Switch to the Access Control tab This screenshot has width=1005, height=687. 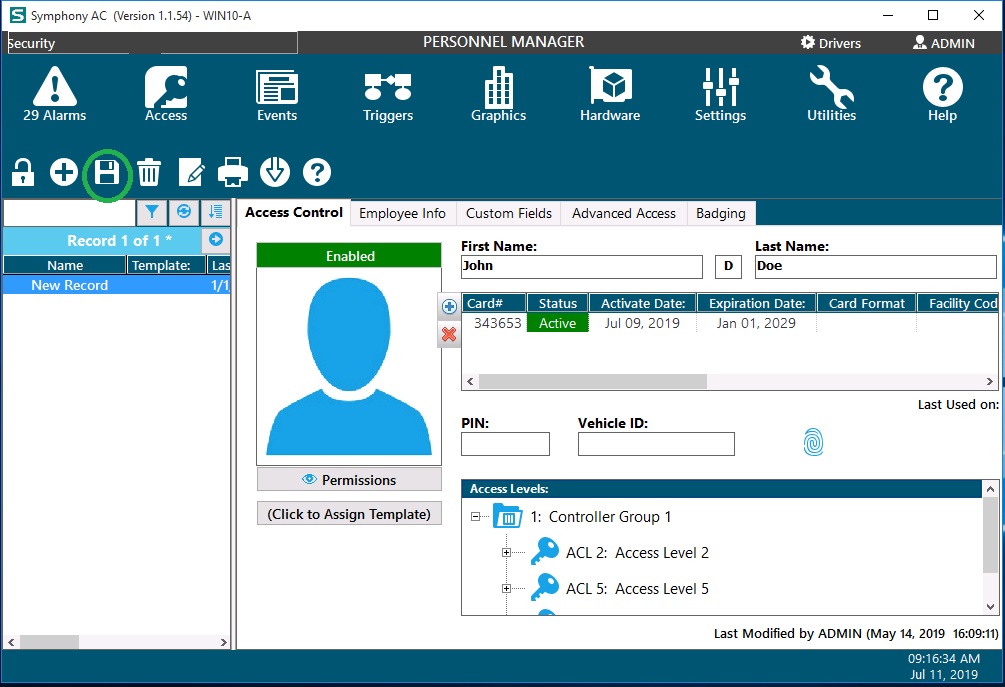tap(294, 213)
